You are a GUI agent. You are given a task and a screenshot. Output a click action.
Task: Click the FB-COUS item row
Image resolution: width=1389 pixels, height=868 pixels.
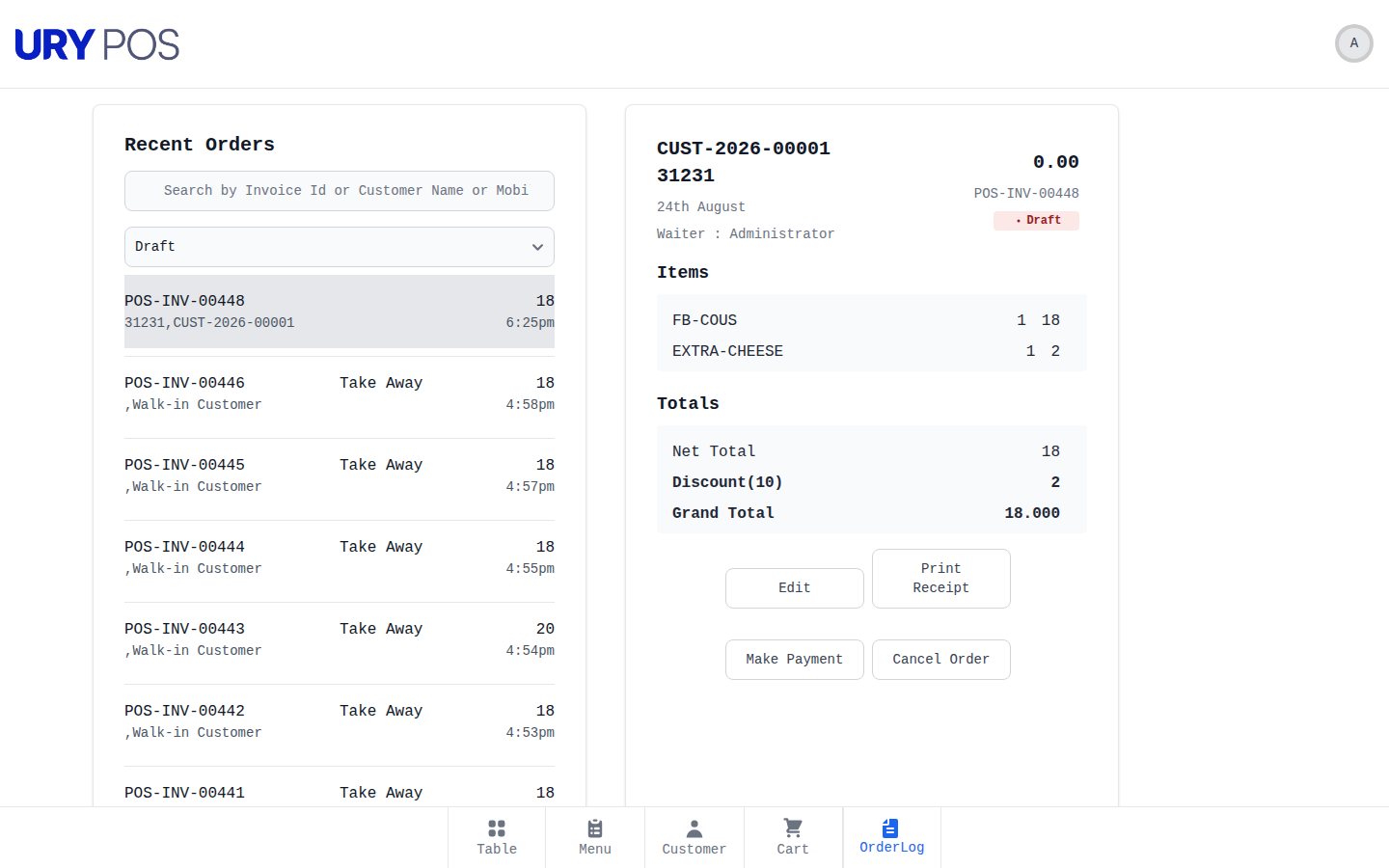(x=872, y=320)
